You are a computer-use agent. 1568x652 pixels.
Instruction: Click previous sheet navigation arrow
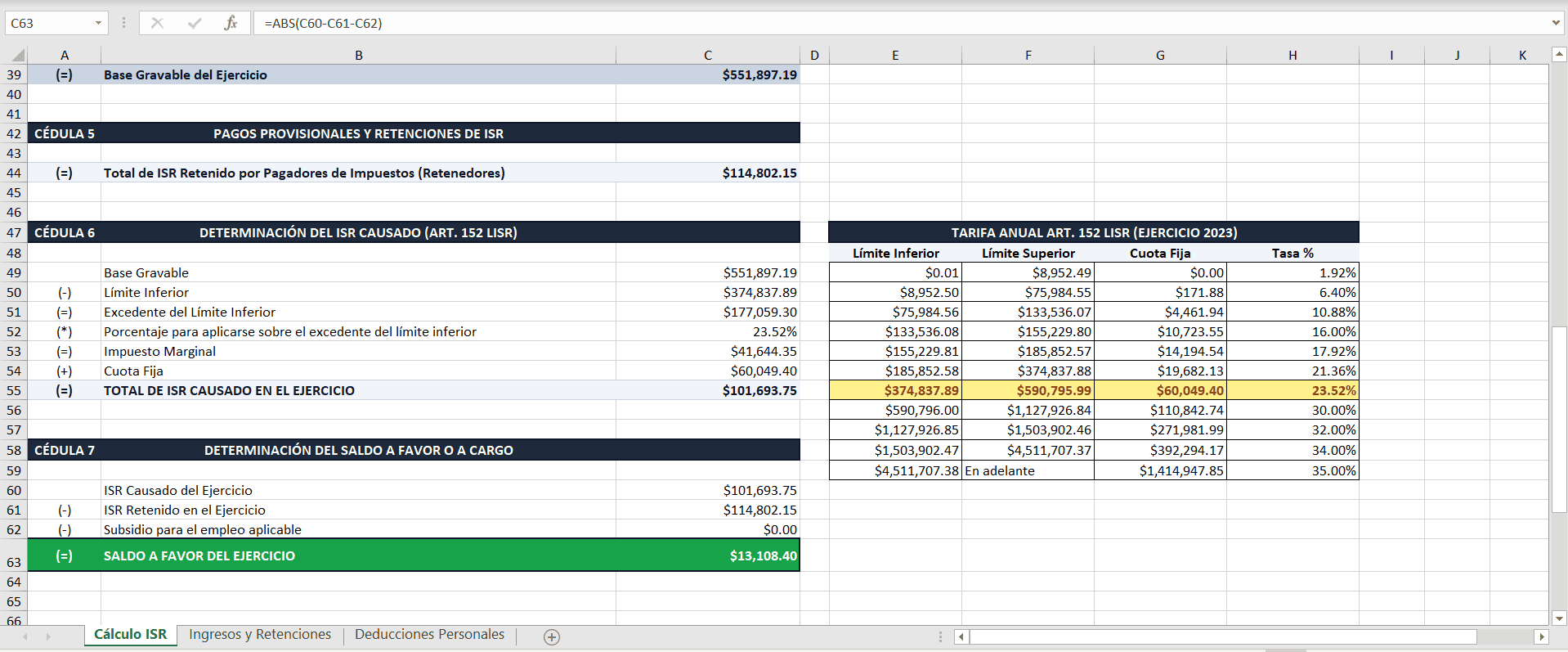tap(25, 636)
